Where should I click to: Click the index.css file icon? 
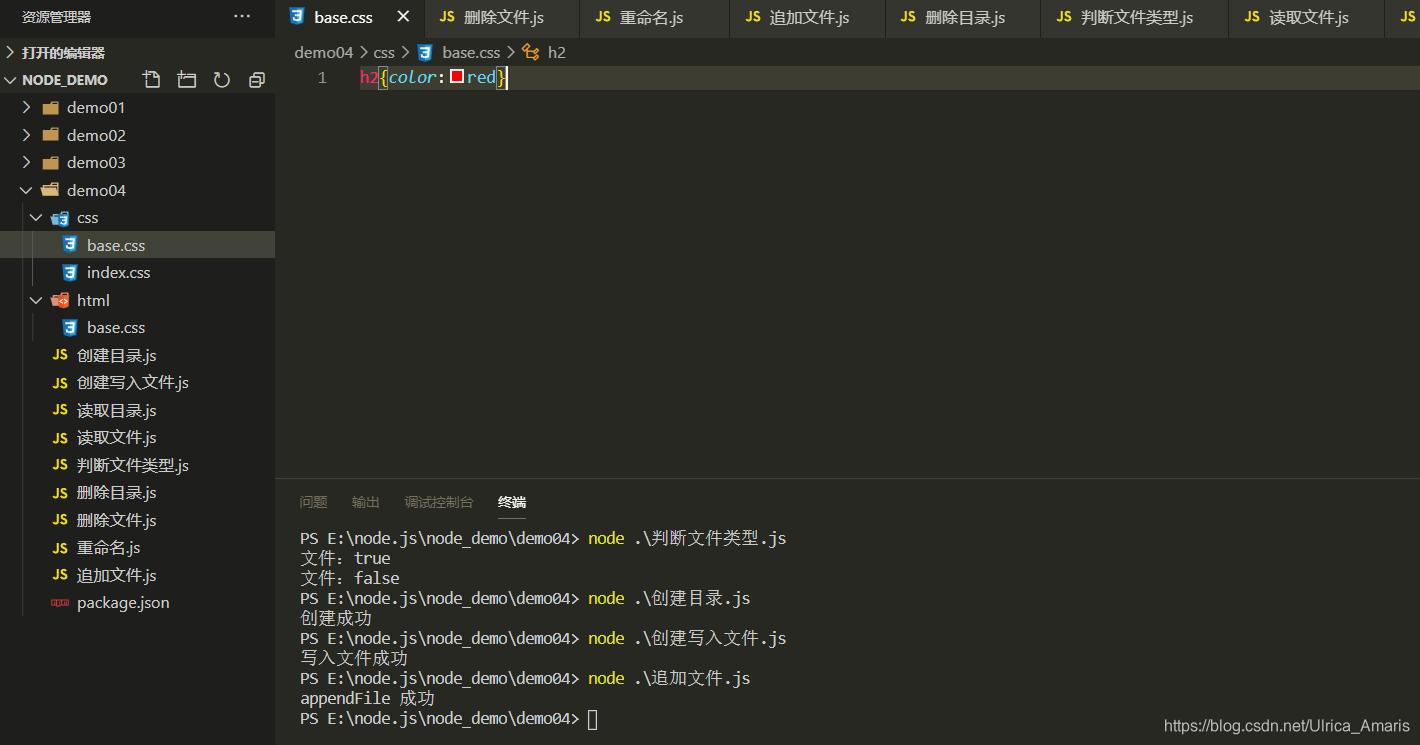(70, 272)
